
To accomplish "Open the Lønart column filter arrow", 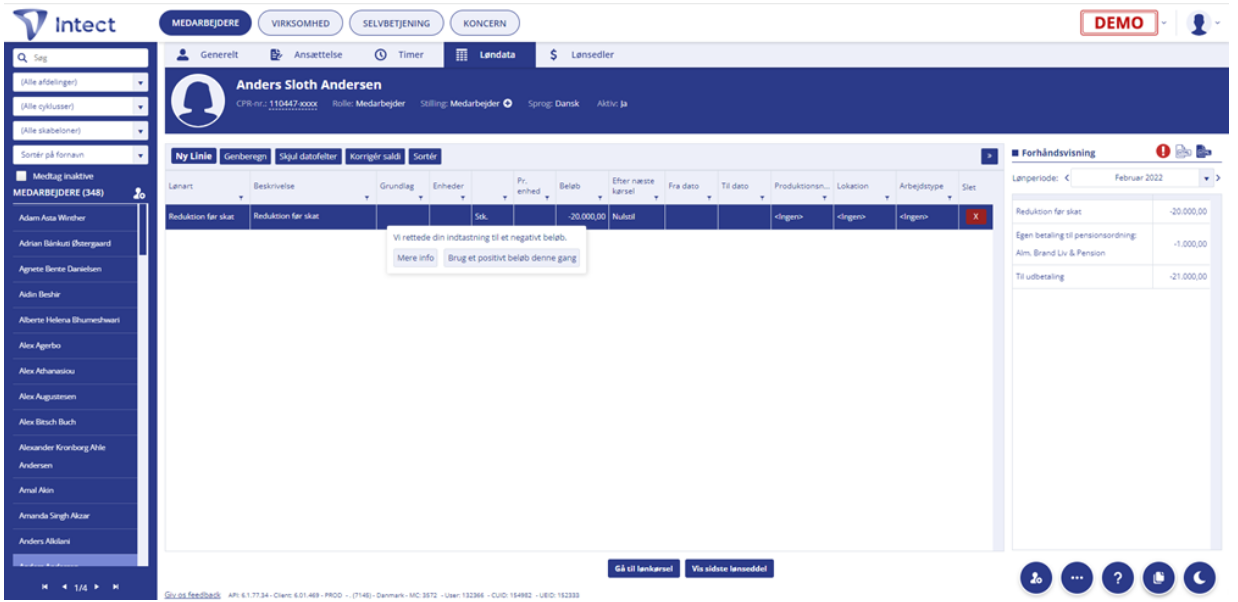I will (x=241, y=197).
